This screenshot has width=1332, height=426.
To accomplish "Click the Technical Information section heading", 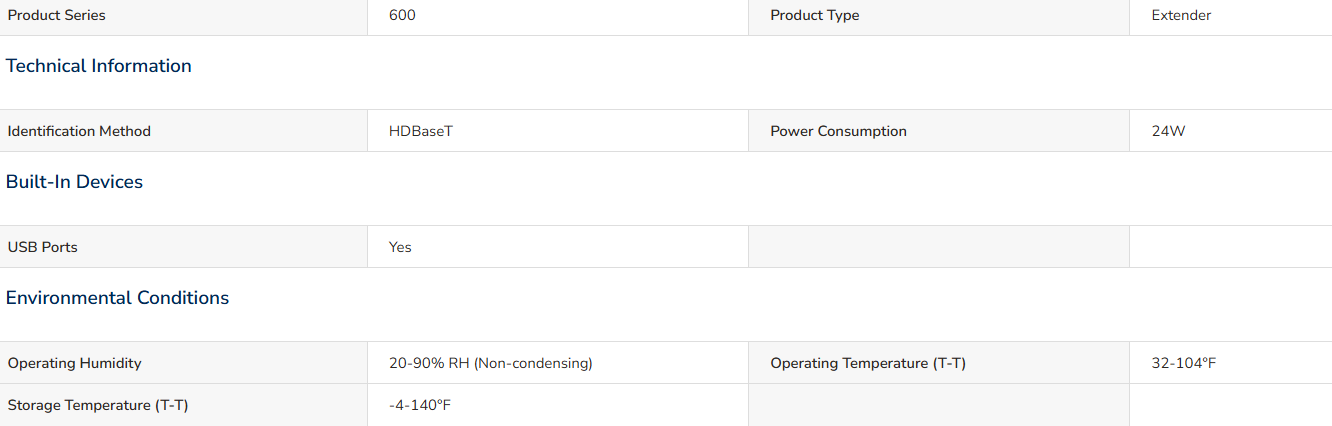I will (x=99, y=66).
